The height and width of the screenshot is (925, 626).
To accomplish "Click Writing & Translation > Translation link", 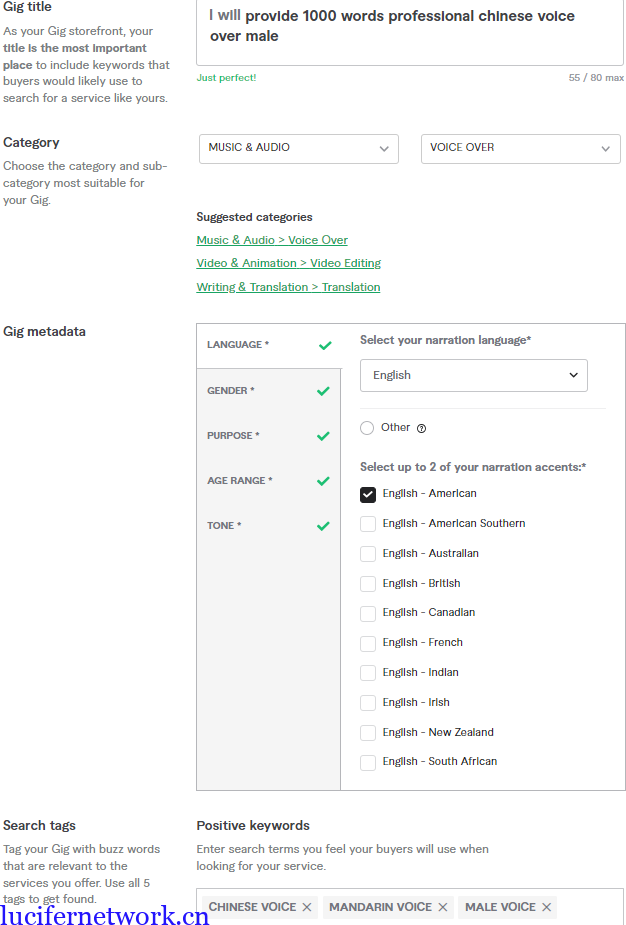I will click(288, 287).
